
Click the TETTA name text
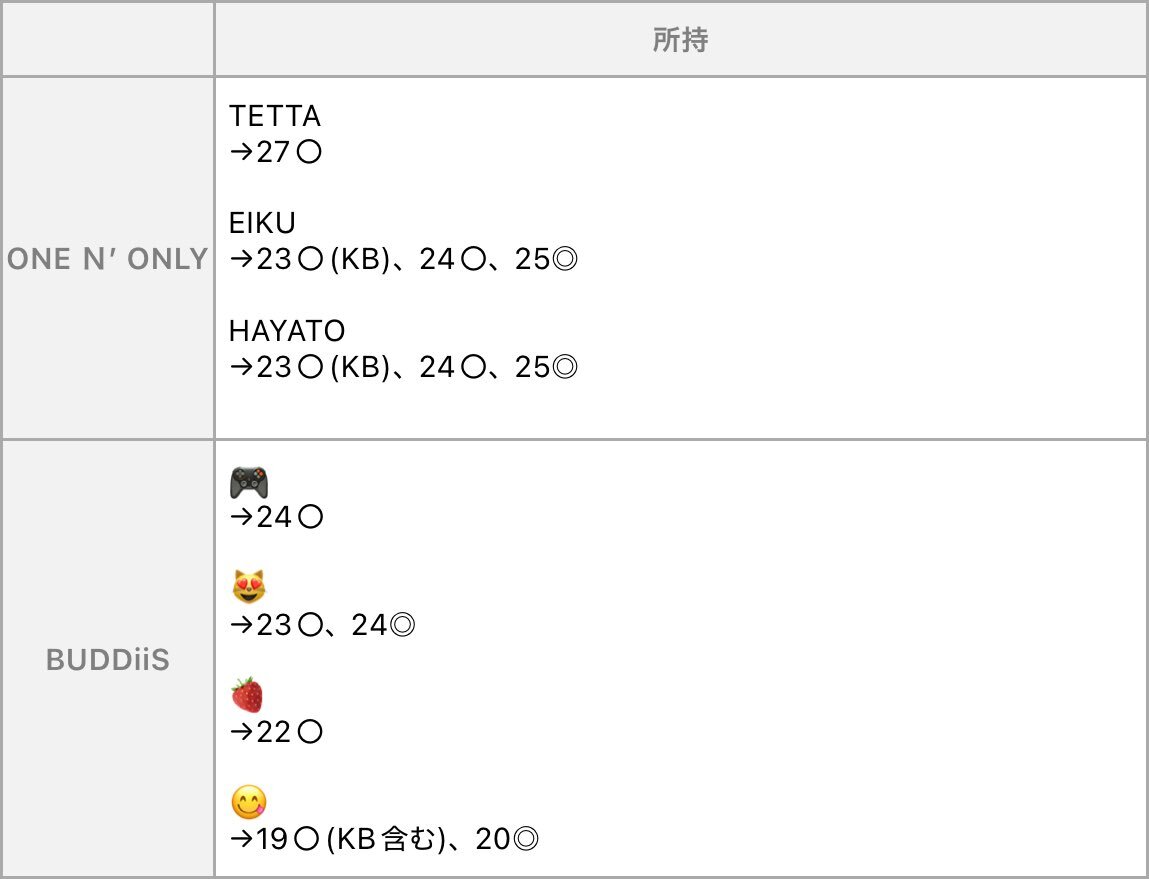tap(275, 116)
